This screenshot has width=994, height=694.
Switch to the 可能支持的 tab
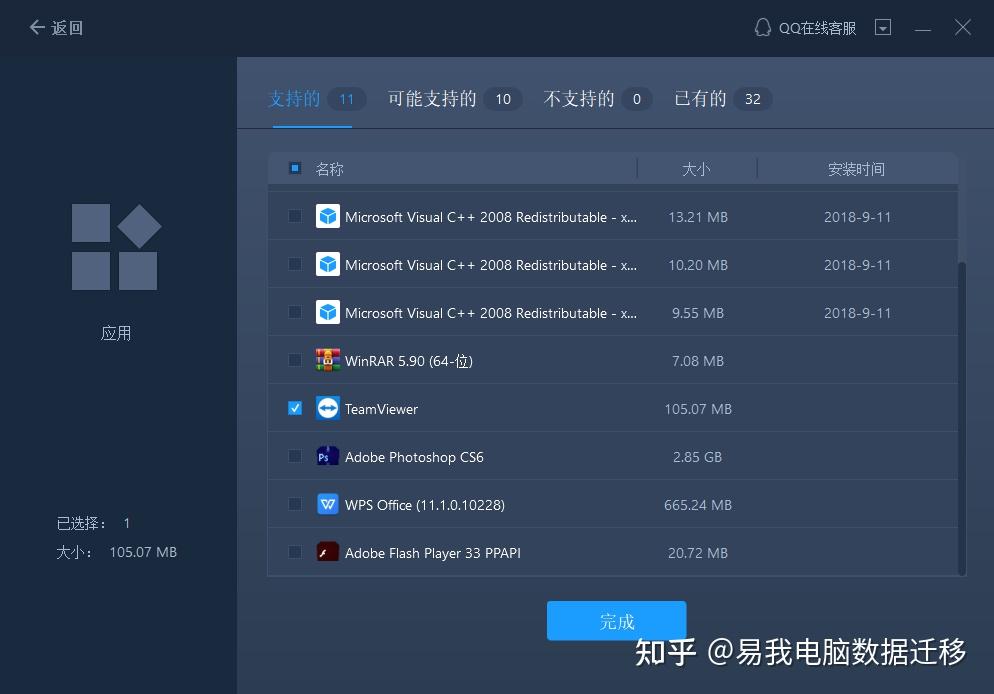pyautogui.click(x=455, y=99)
